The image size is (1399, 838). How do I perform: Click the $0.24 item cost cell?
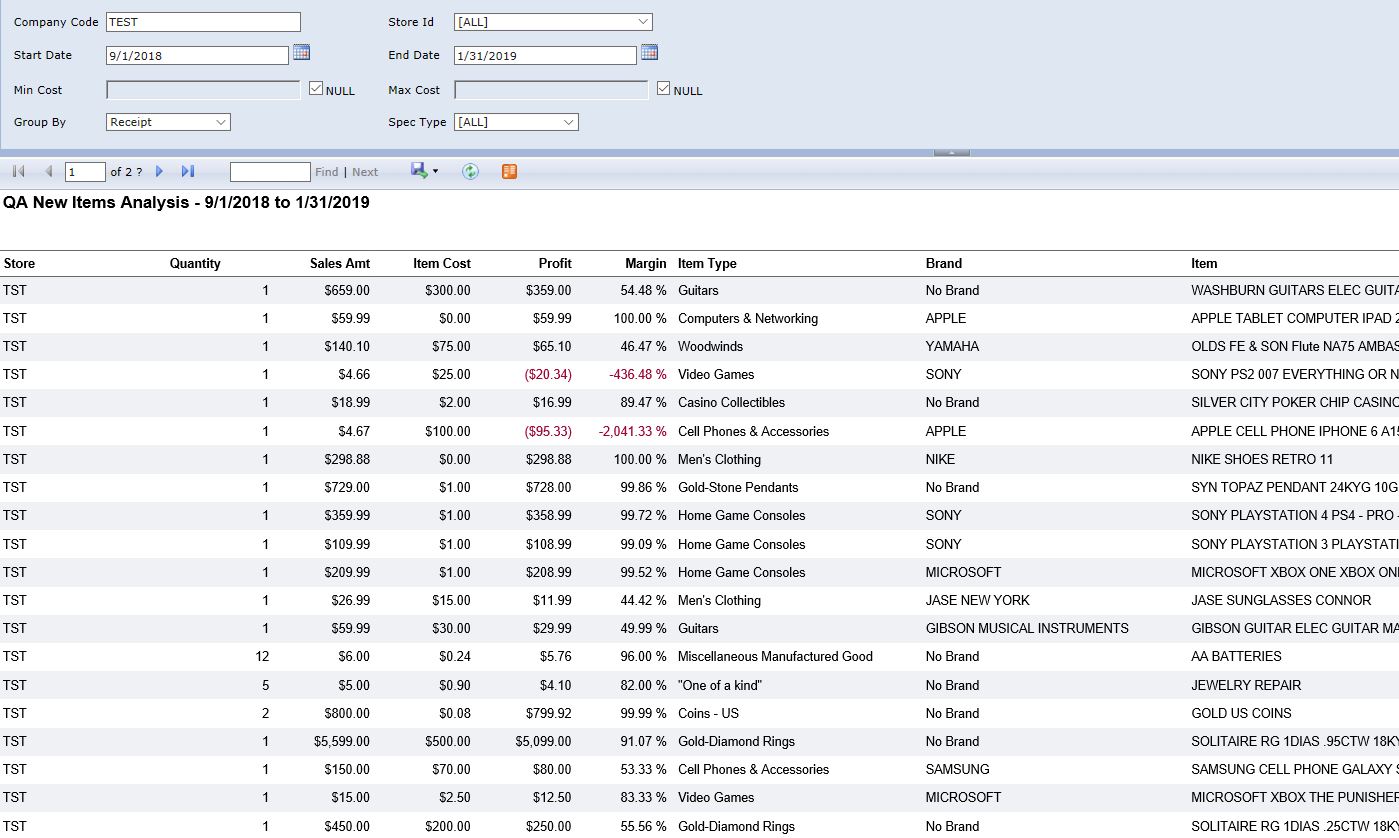coord(455,657)
